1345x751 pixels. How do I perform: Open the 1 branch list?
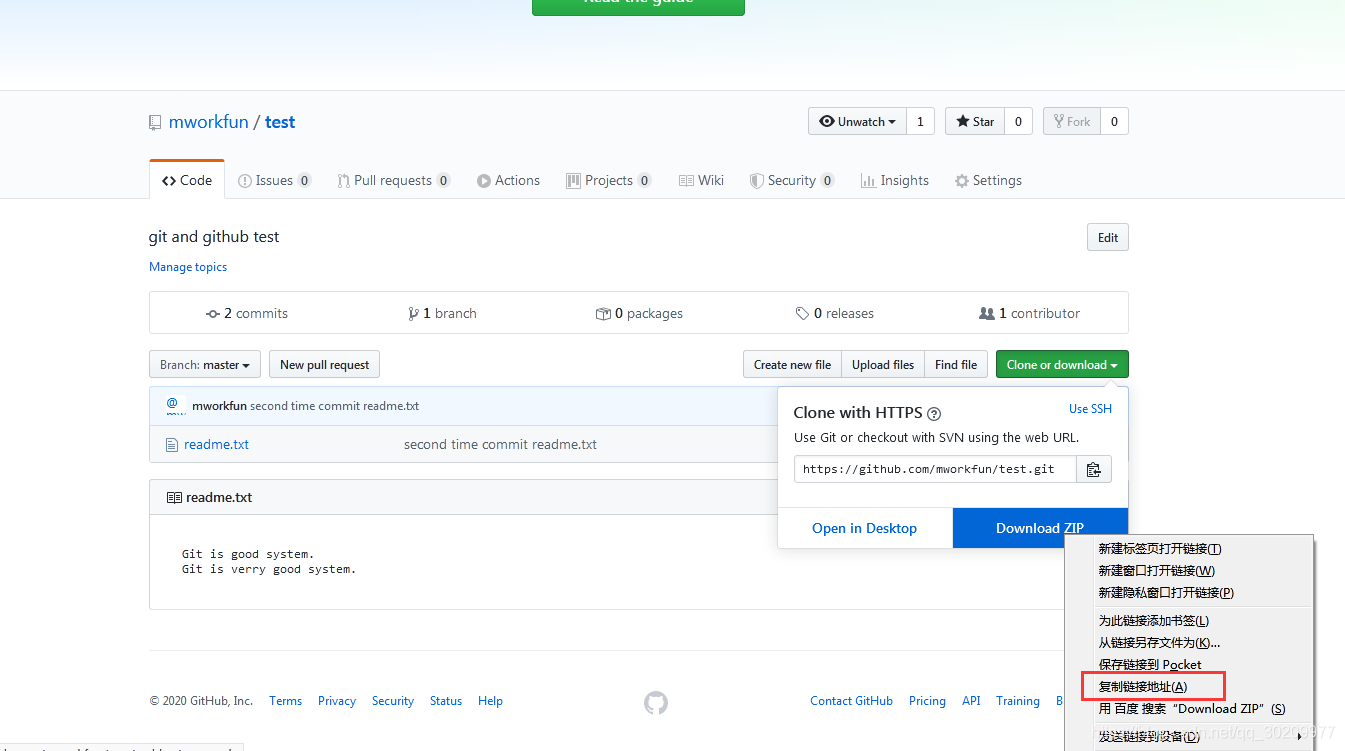(442, 313)
